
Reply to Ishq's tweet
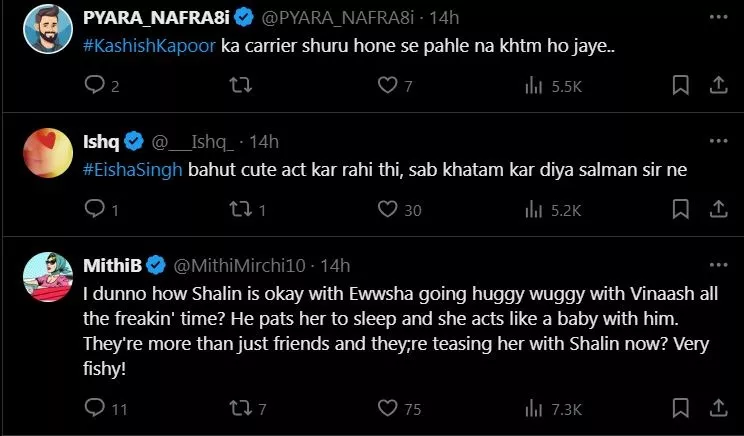coord(95,209)
